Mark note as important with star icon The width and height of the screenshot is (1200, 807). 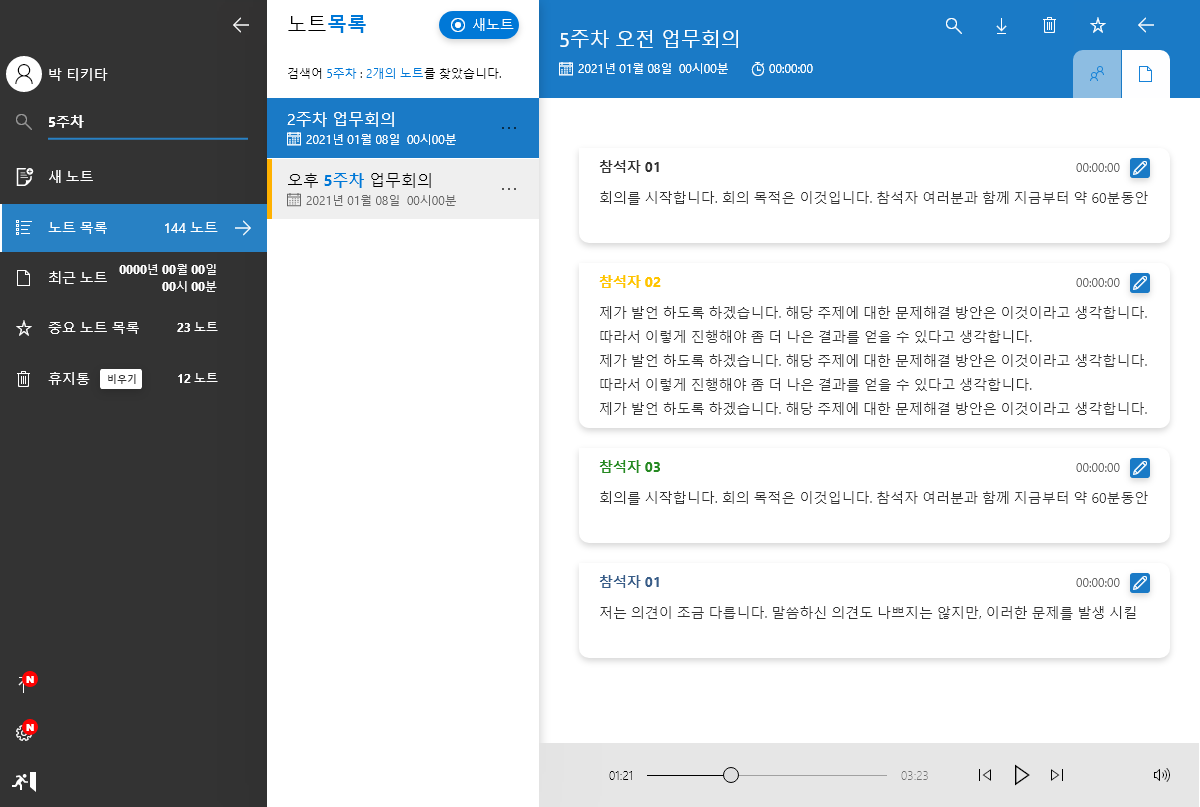1097,26
